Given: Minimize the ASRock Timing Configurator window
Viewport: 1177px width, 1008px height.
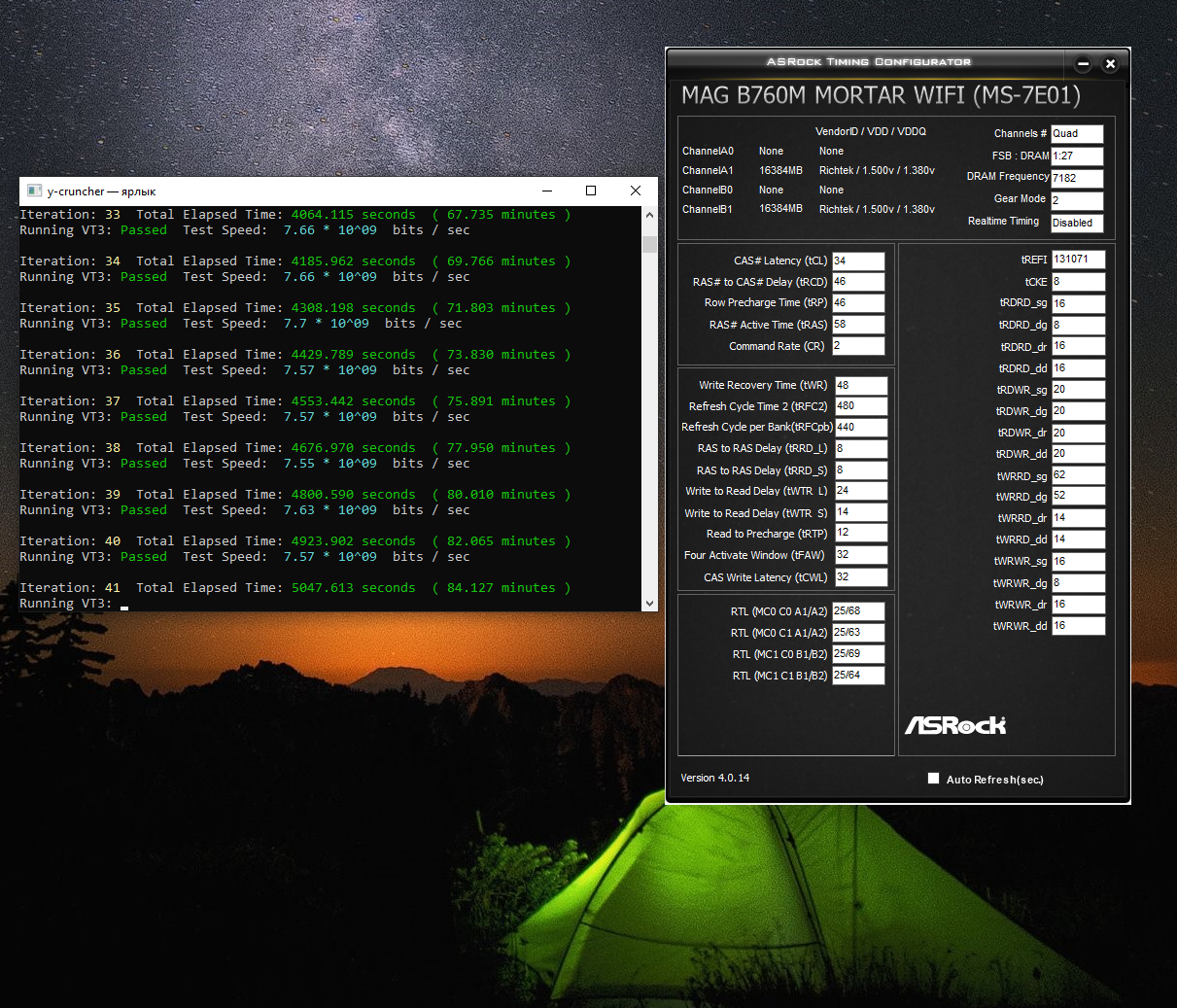Looking at the screenshot, I should click(x=1083, y=64).
